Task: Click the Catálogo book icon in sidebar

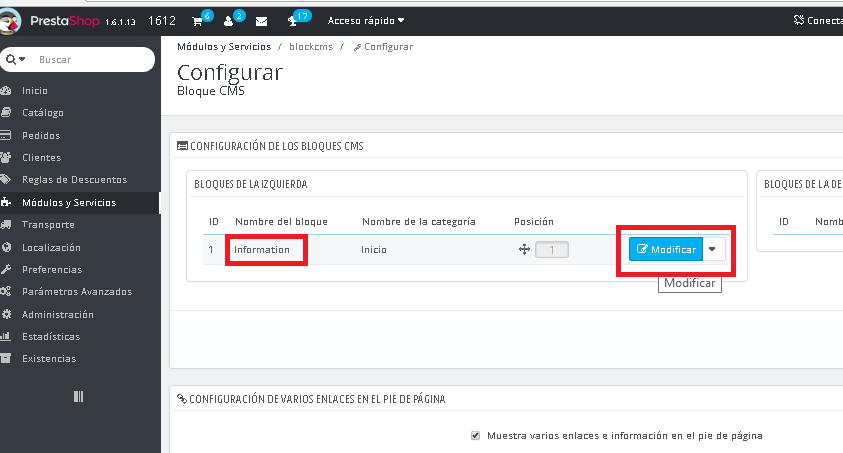Action: (7, 113)
